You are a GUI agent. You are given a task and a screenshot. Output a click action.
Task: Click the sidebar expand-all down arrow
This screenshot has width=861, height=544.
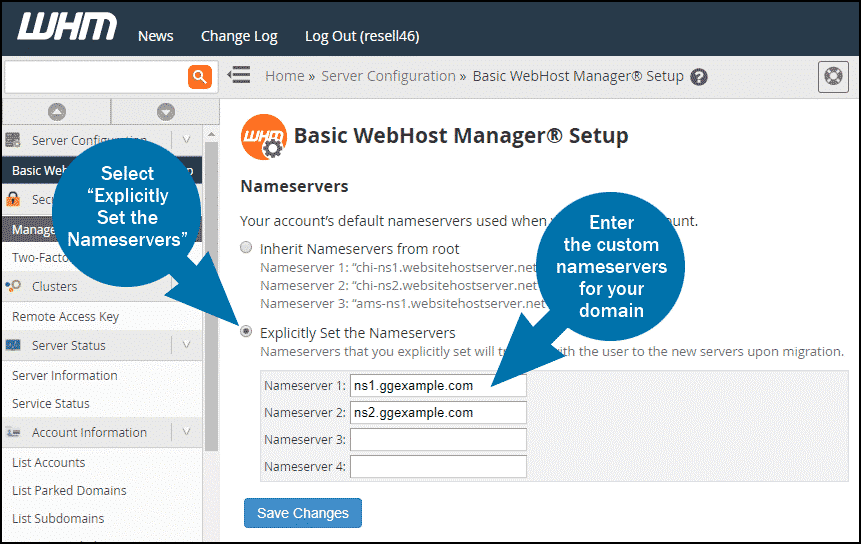(x=166, y=112)
